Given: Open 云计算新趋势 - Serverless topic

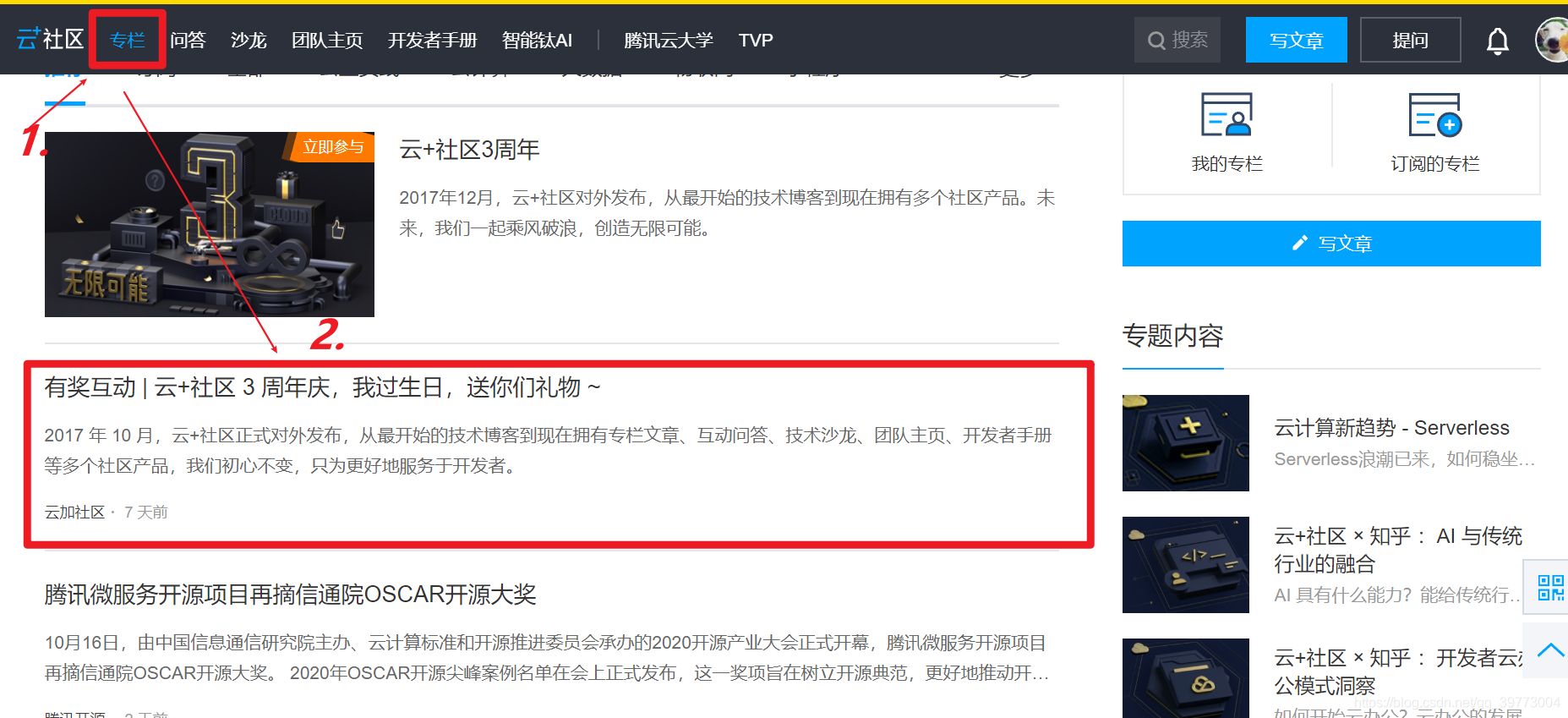Looking at the screenshot, I should tap(1392, 428).
